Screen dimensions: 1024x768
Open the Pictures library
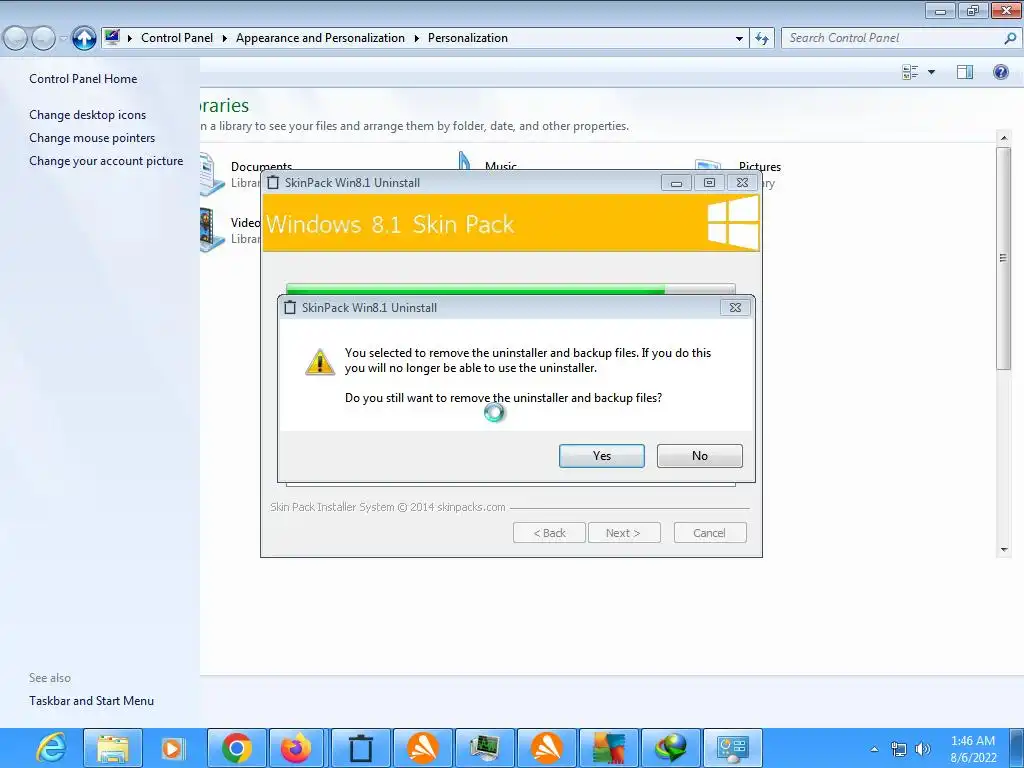click(760, 167)
